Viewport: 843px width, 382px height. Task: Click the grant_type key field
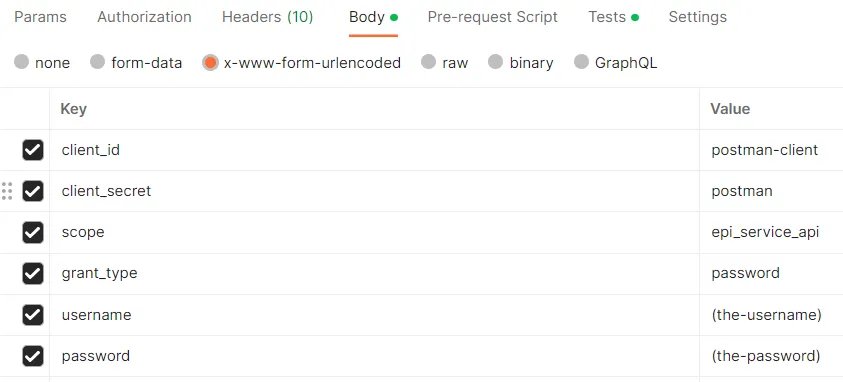[x=374, y=273]
